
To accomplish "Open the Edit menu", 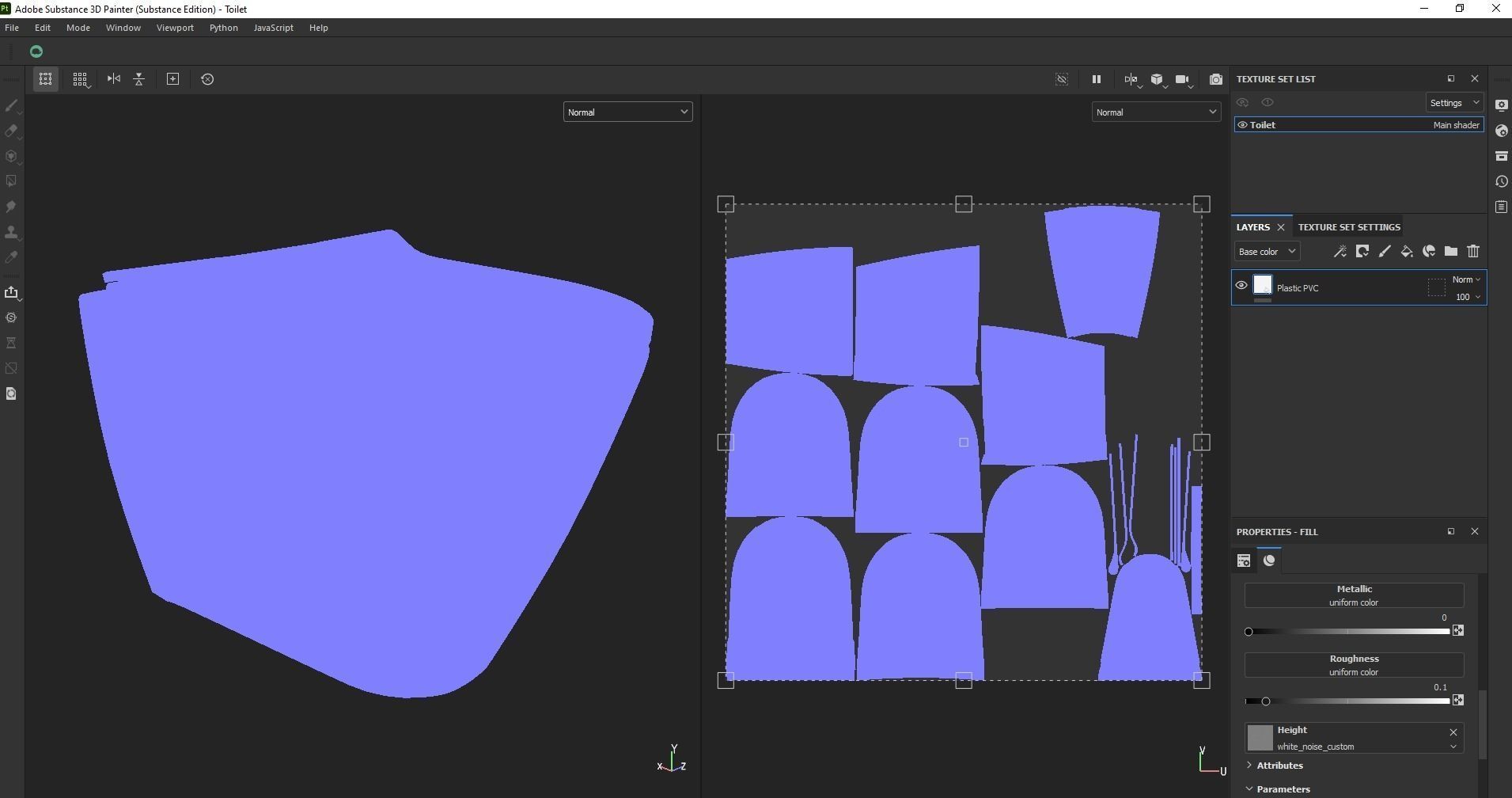I will point(43,28).
